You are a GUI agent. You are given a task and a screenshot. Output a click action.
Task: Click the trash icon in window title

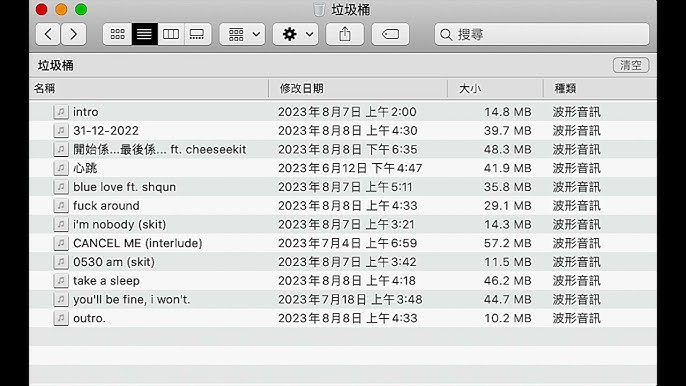(319, 10)
